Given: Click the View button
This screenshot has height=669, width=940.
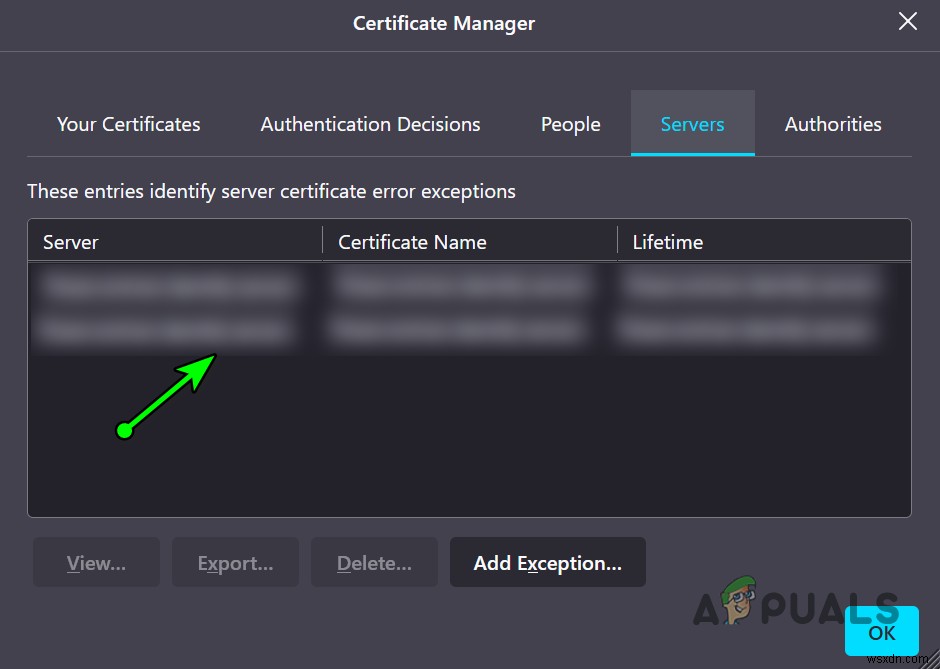Looking at the screenshot, I should point(95,562).
